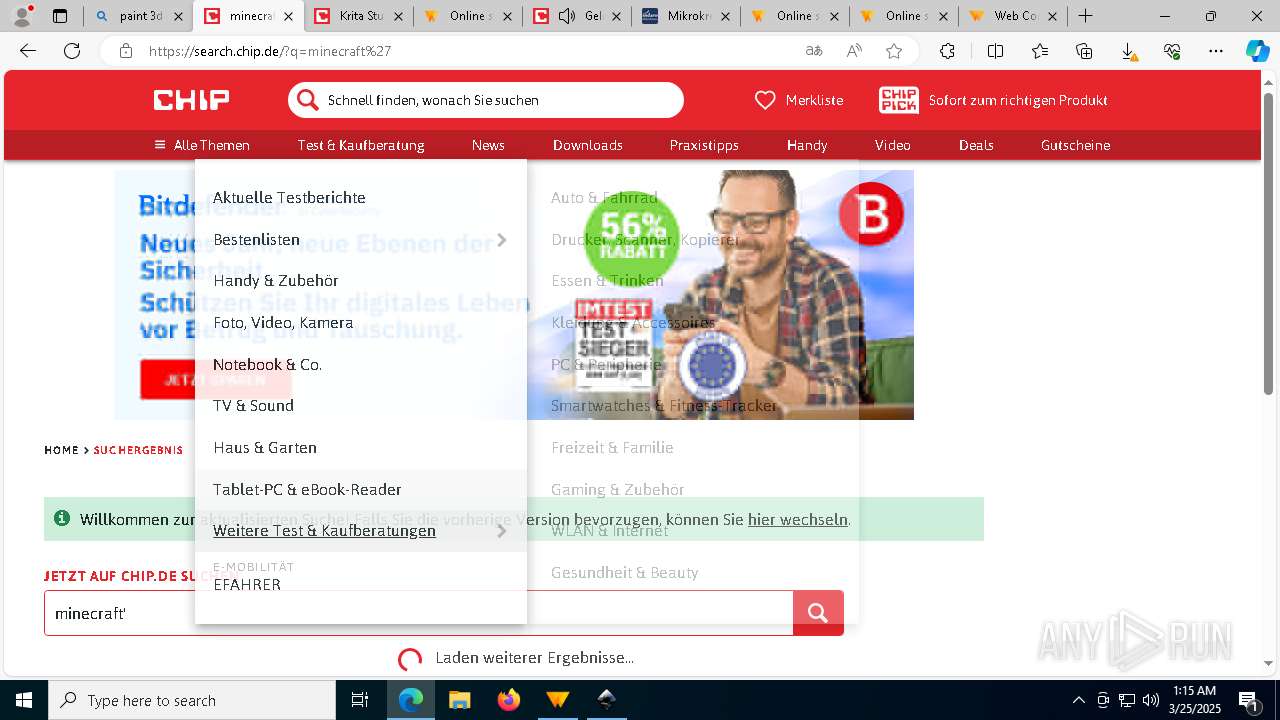
Task: Click the red search button next to minecraft field
Action: 818,613
